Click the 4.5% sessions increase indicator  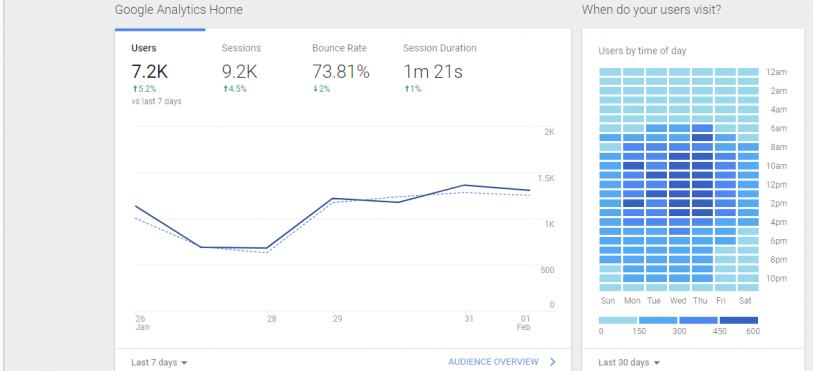click(234, 89)
